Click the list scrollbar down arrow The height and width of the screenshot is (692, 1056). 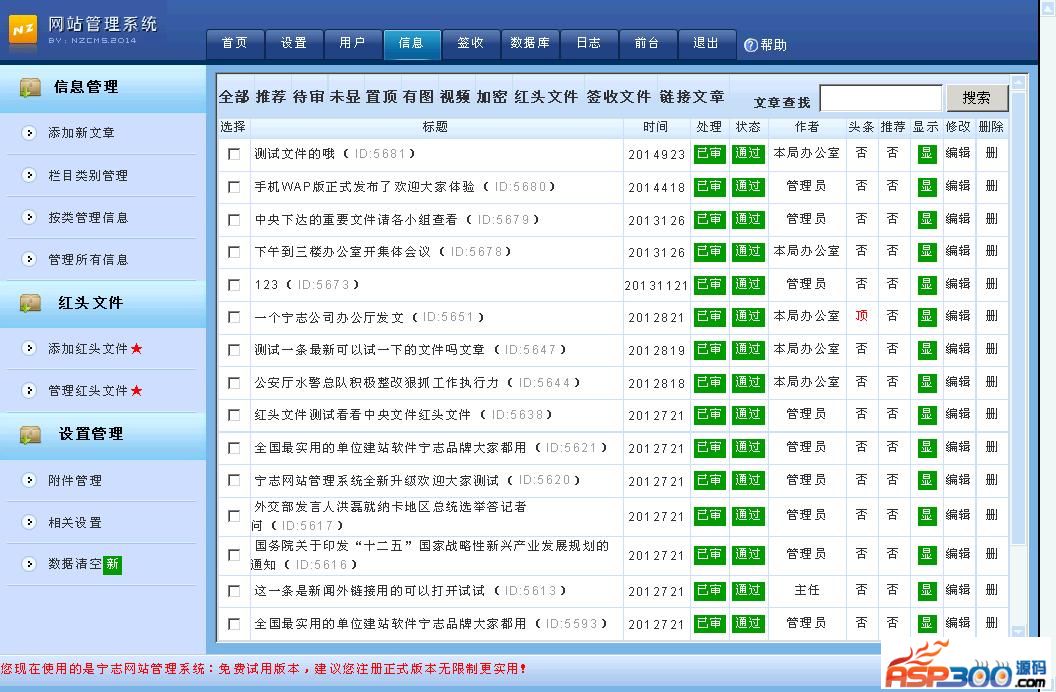1018,631
